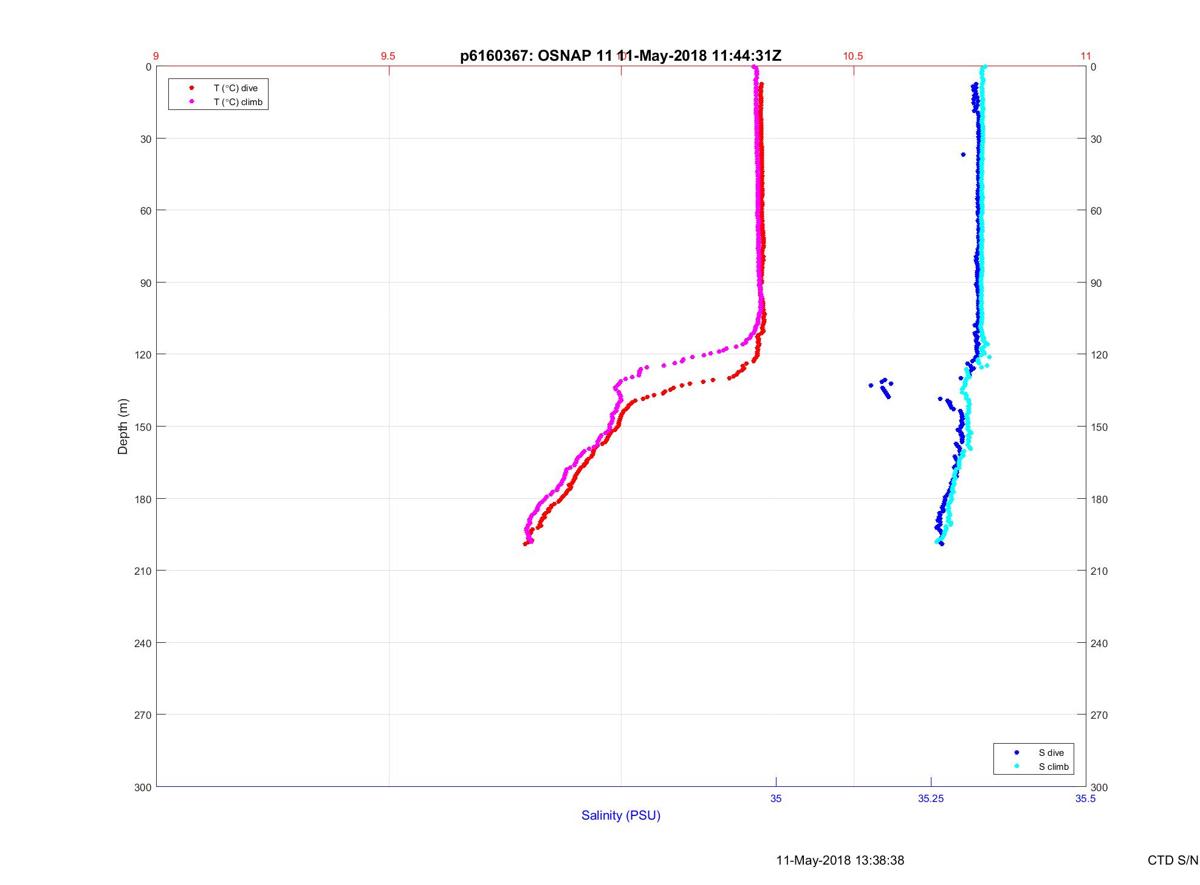Click the left depth tick label 180
Screen dimensions: 1200x885
141,499
